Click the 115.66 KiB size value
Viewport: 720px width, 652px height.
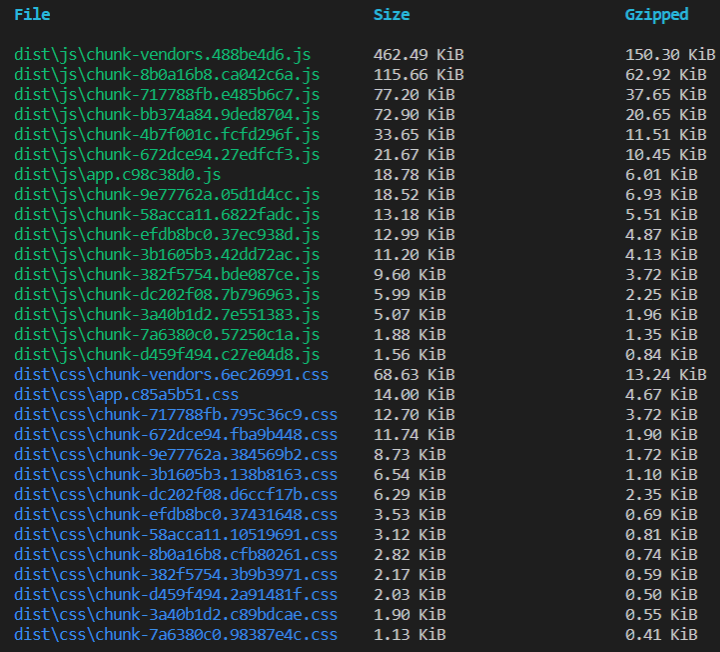[419, 75]
